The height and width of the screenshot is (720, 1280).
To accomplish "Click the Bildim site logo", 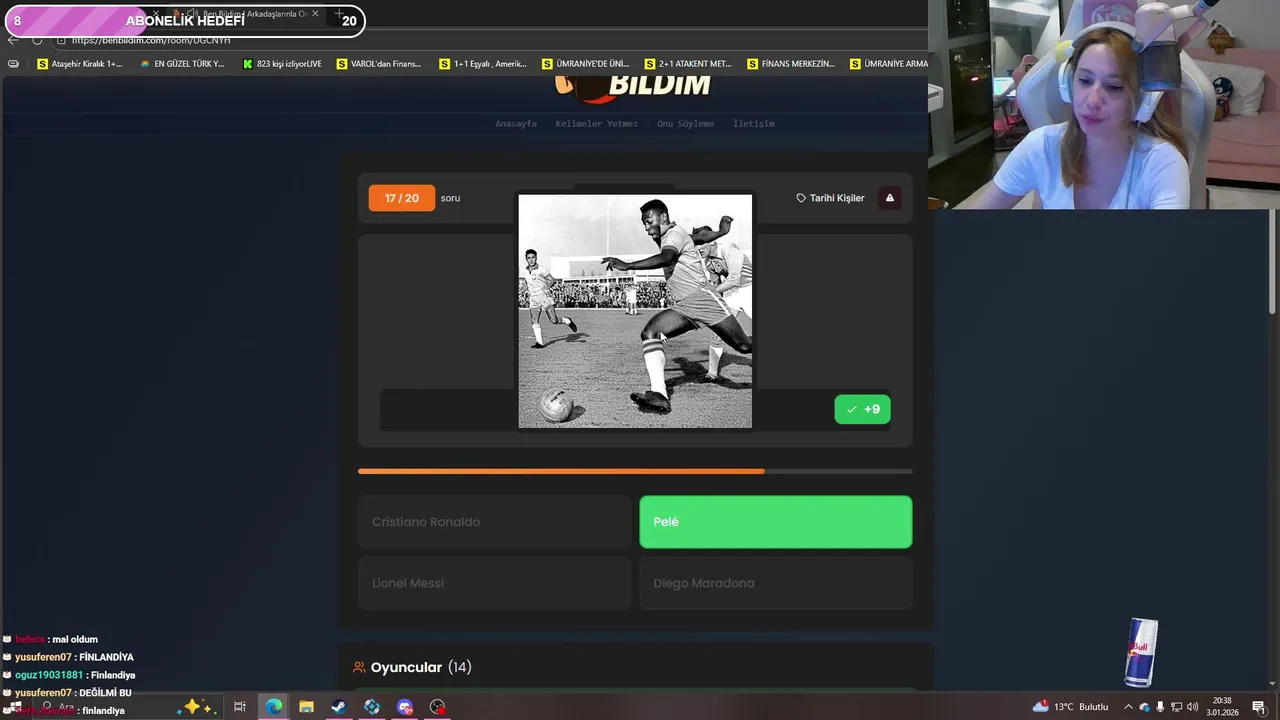I will [x=635, y=87].
